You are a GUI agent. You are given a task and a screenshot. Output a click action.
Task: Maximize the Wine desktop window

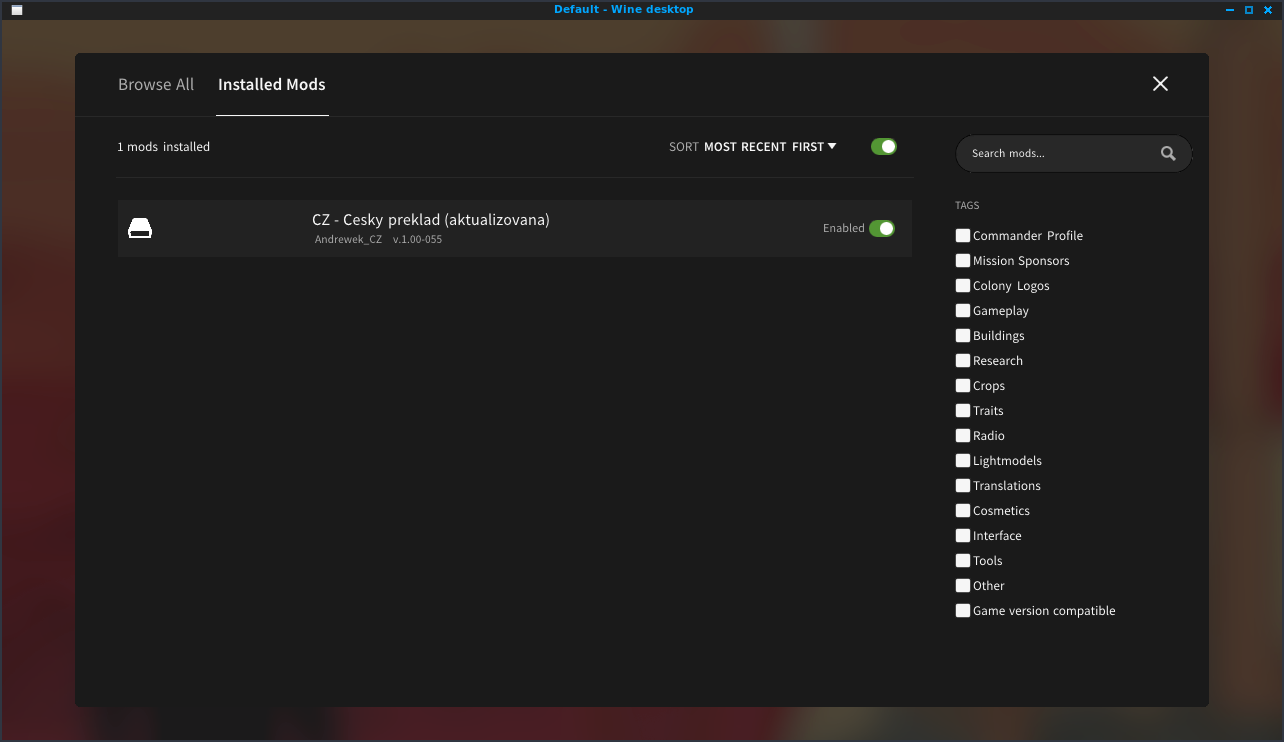(x=1248, y=10)
